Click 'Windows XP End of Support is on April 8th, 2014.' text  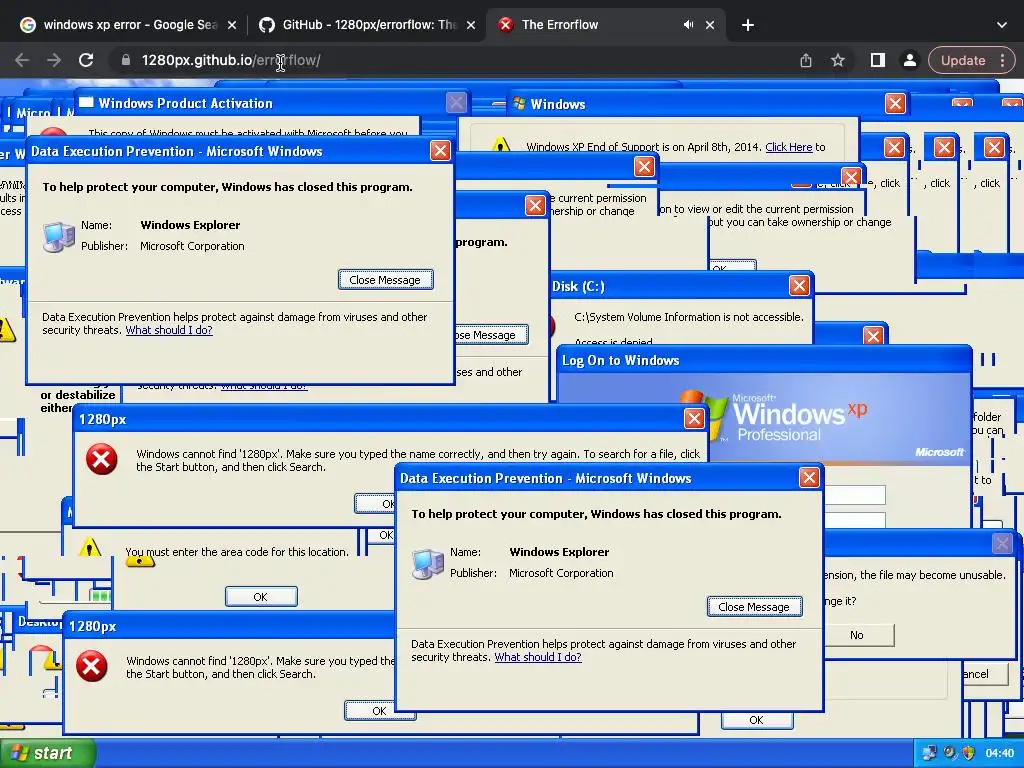tap(644, 147)
